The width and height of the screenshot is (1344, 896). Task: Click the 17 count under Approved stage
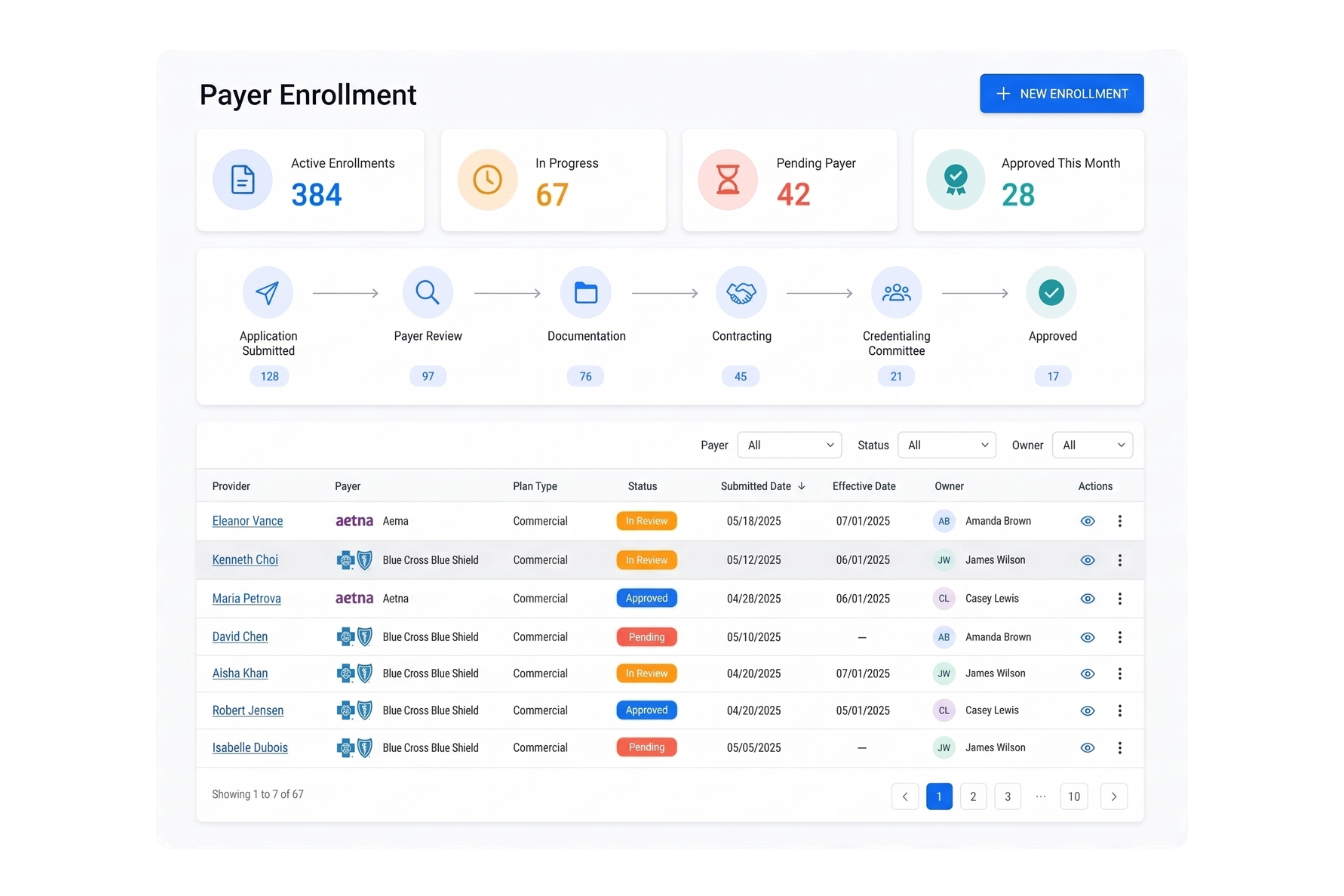1053,377
